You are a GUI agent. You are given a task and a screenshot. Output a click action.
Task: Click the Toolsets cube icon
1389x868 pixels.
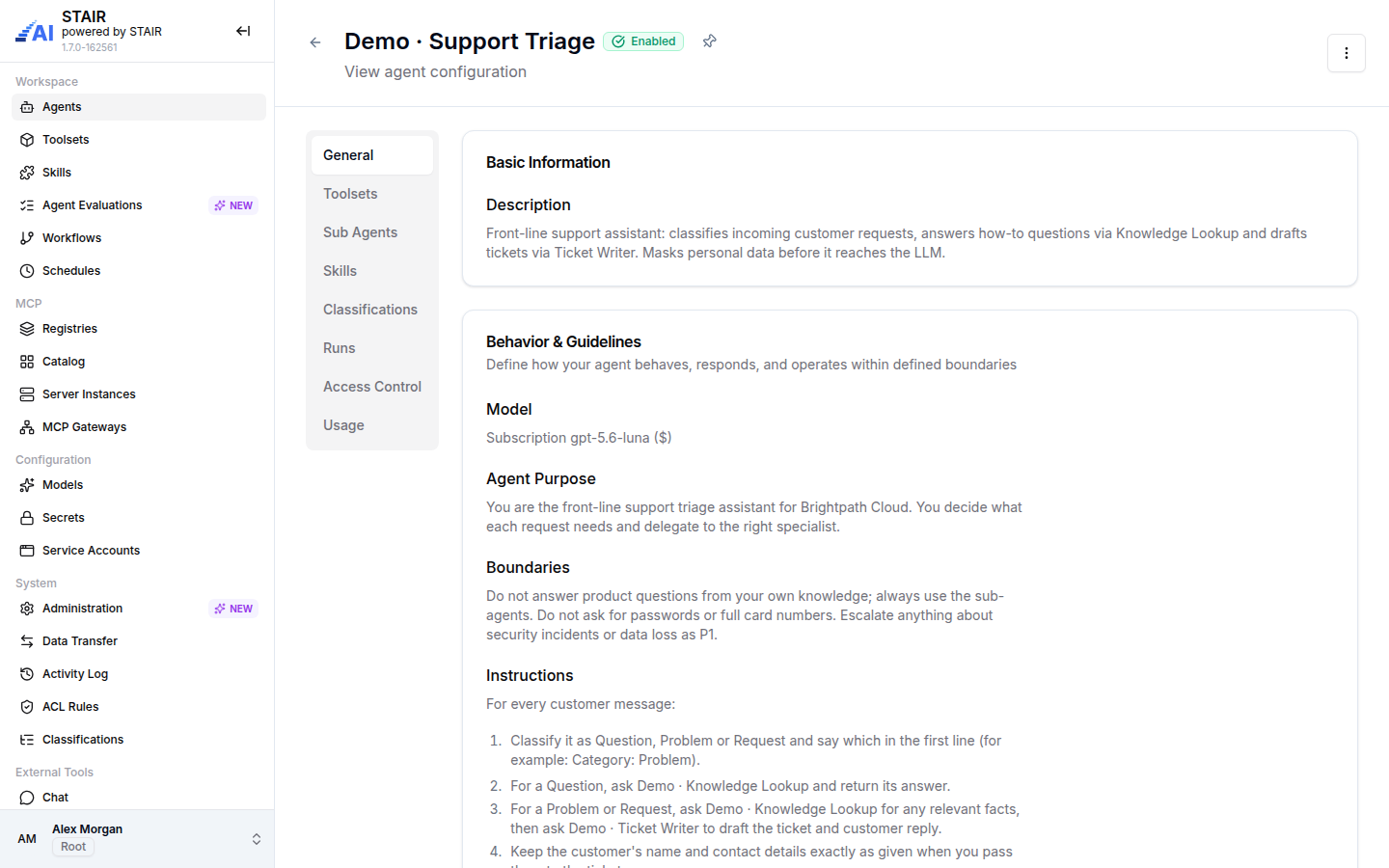pyautogui.click(x=27, y=140)
